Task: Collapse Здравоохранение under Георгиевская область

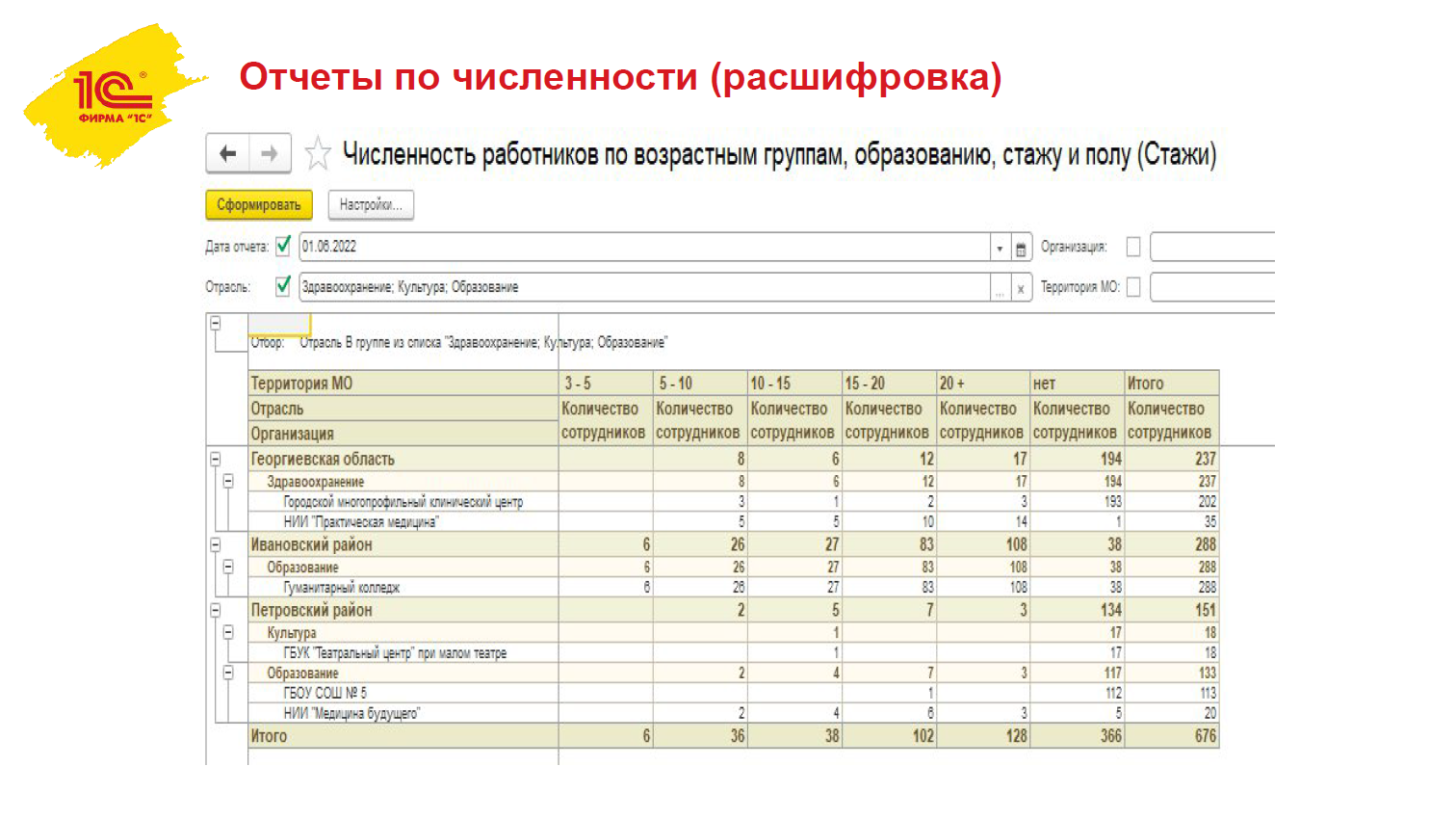Action: pyautogui.click(x=228, y=481)
